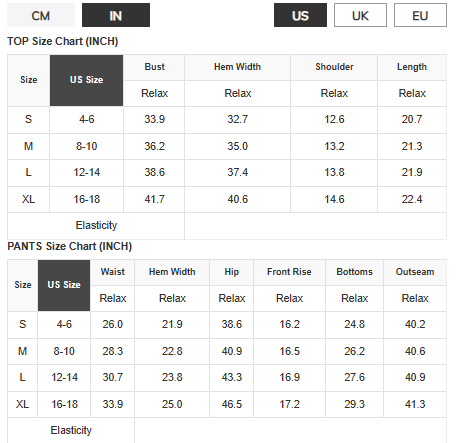Click the Hip column header
The width and height of the screenshot is (466, 443).
(232, 272)
